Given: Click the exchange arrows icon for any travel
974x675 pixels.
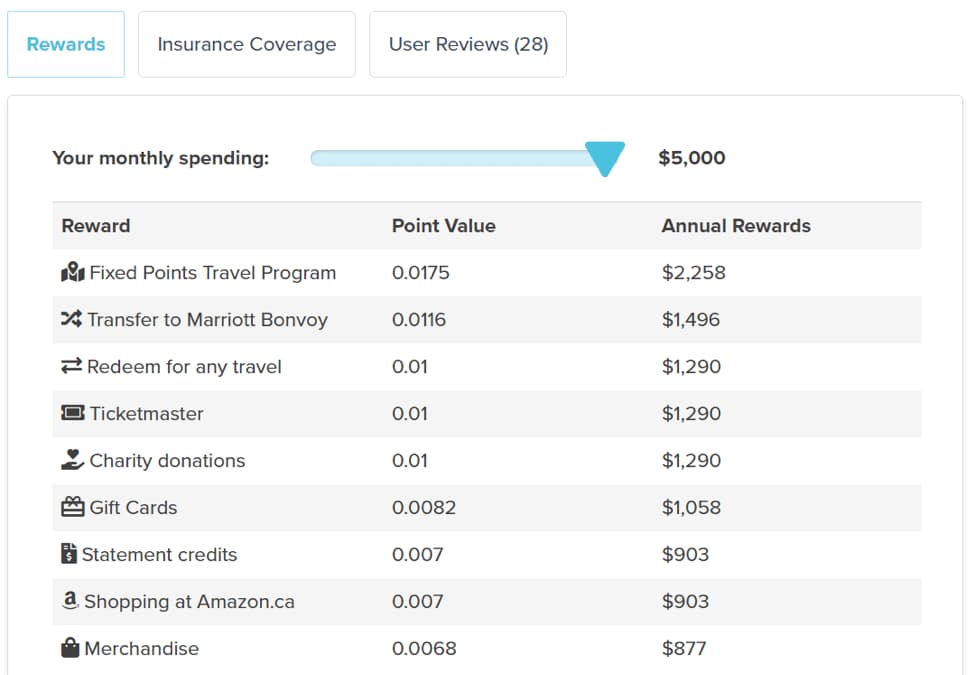Looking at the screenshot, I should (x=71, y=366).
